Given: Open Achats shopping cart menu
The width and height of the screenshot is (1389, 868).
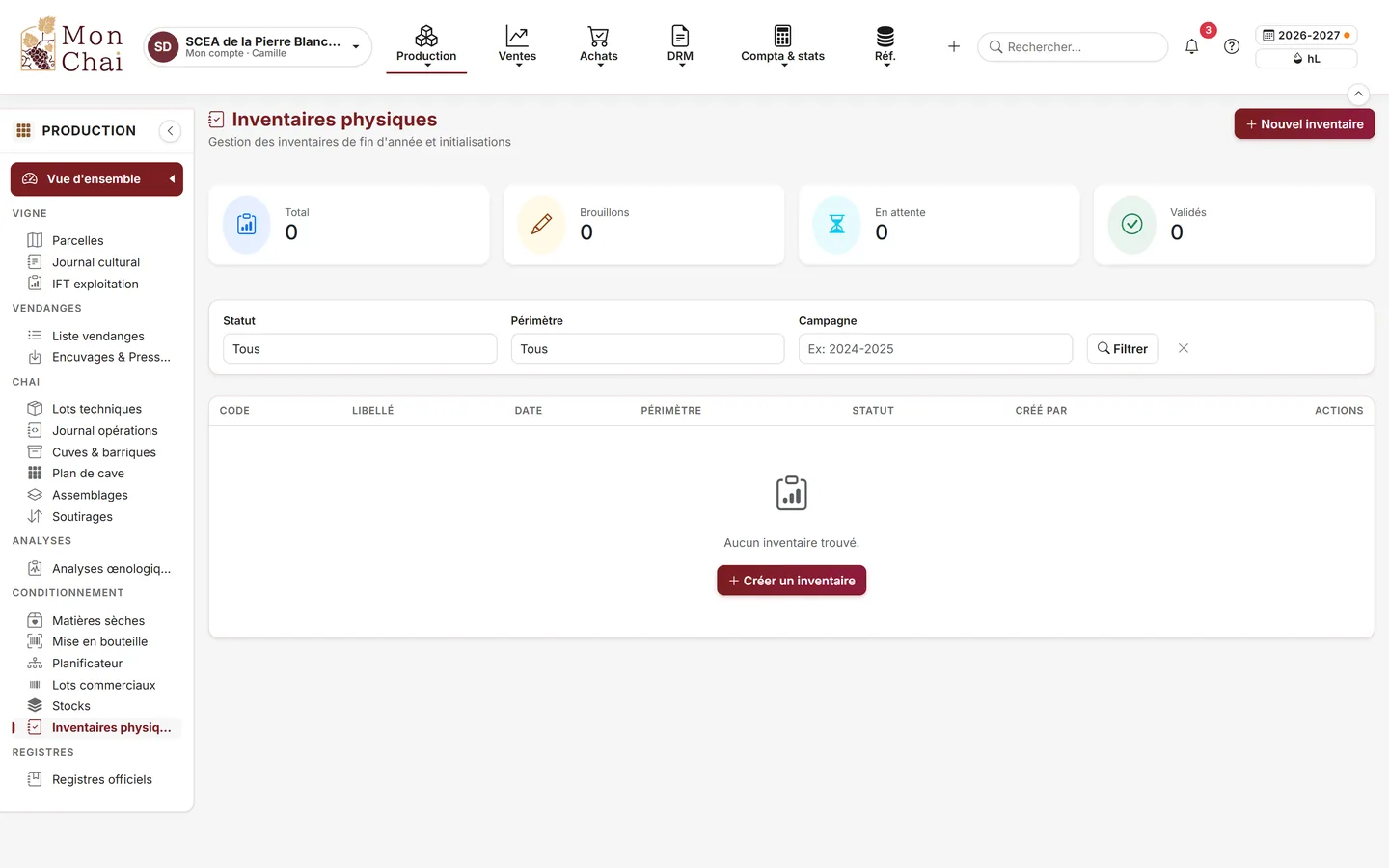Looking at the screenshot, I should coord(599,46).
